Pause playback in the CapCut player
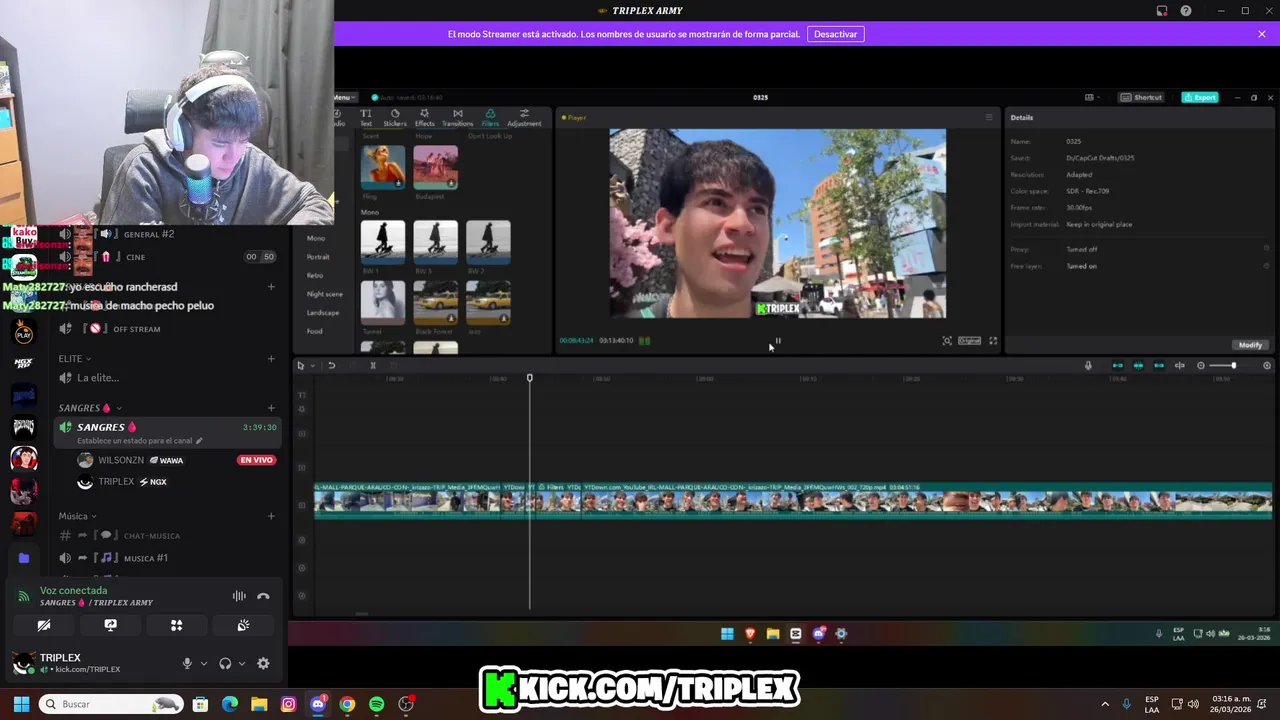Image resolution: width=1280 pixels, height=720 pixels. tap(778, 341)
